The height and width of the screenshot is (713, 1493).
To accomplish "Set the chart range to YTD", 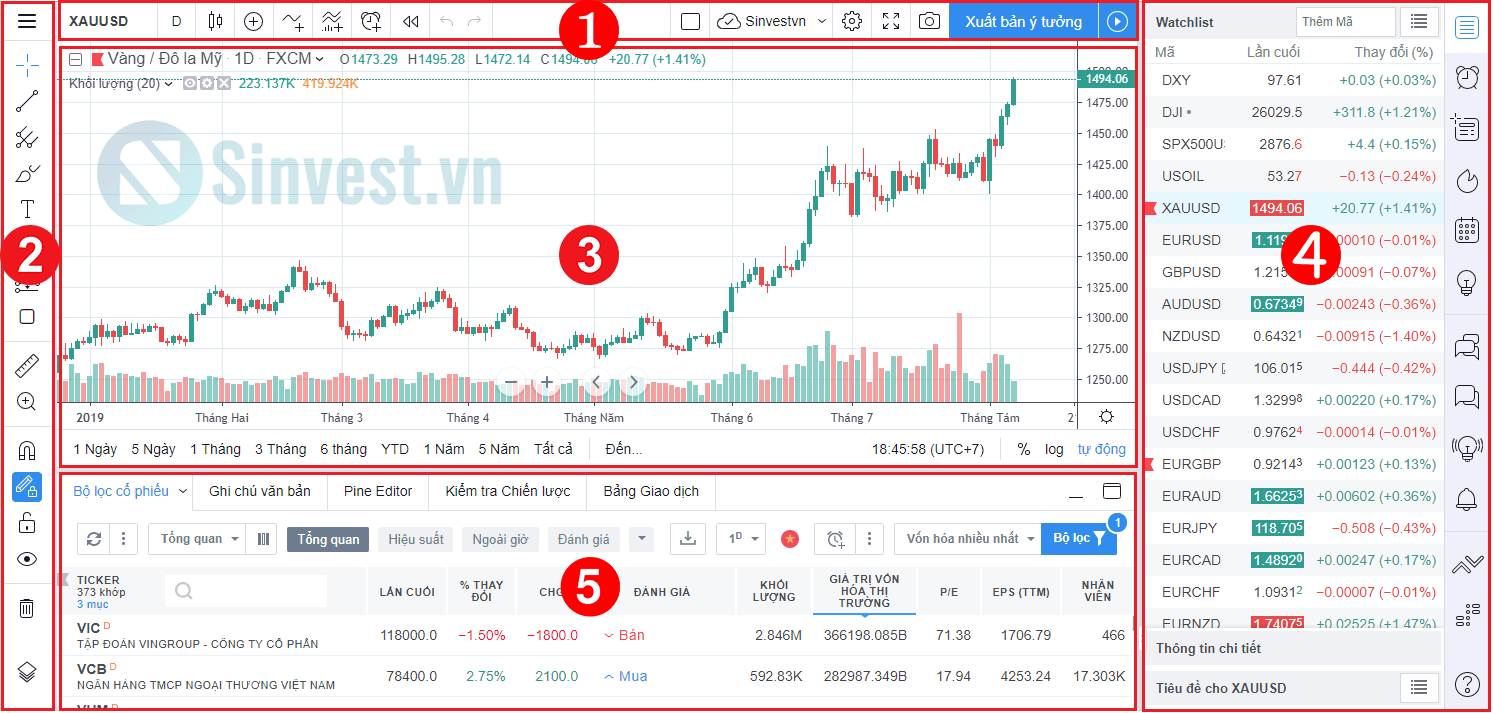I will (x=395, y=449).
